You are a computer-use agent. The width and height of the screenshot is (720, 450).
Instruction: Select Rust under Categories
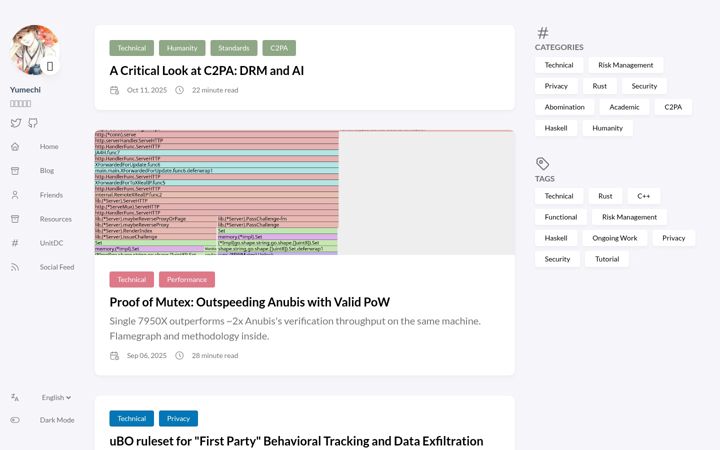click(599, 86)
